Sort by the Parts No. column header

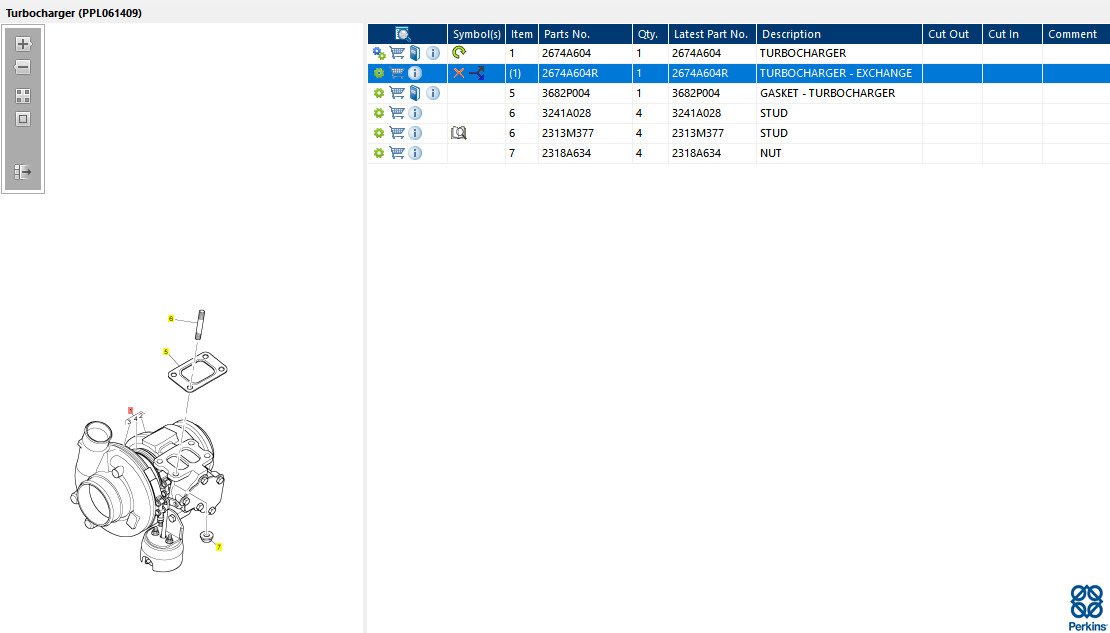pos(585,34)
